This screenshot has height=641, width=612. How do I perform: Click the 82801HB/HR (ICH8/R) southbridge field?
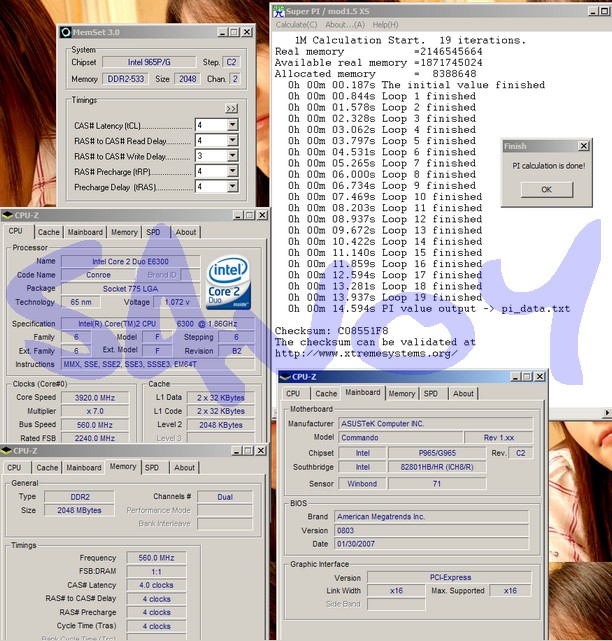437,467
